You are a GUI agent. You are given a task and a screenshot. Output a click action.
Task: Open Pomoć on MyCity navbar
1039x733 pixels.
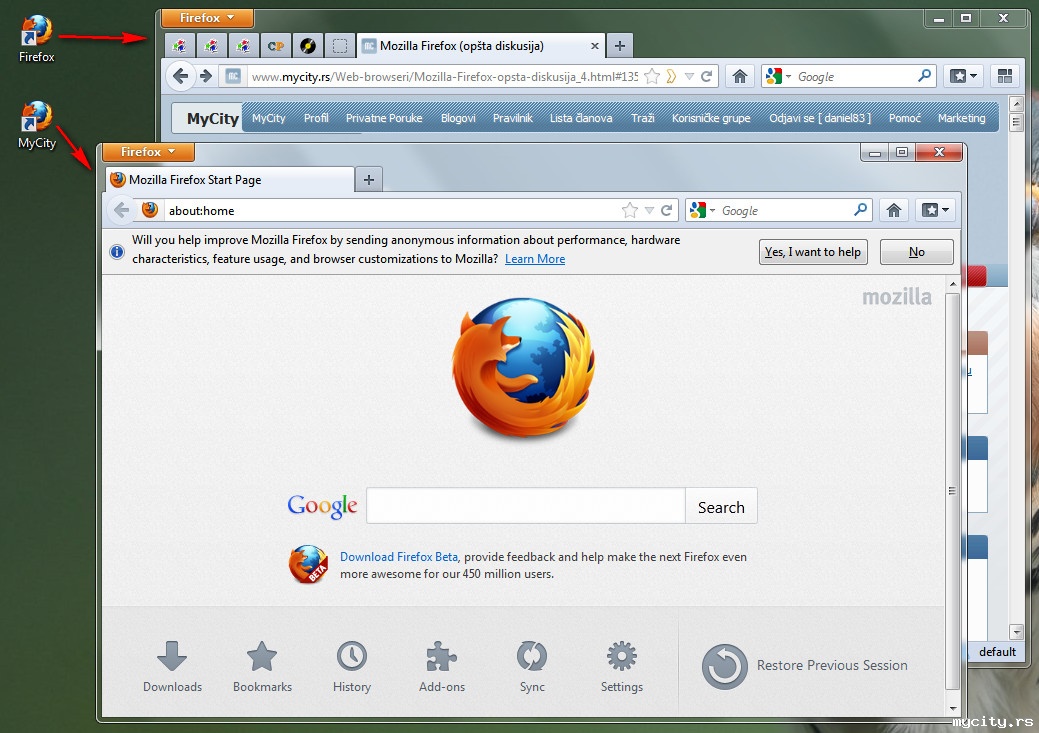[x=904, y=118]
